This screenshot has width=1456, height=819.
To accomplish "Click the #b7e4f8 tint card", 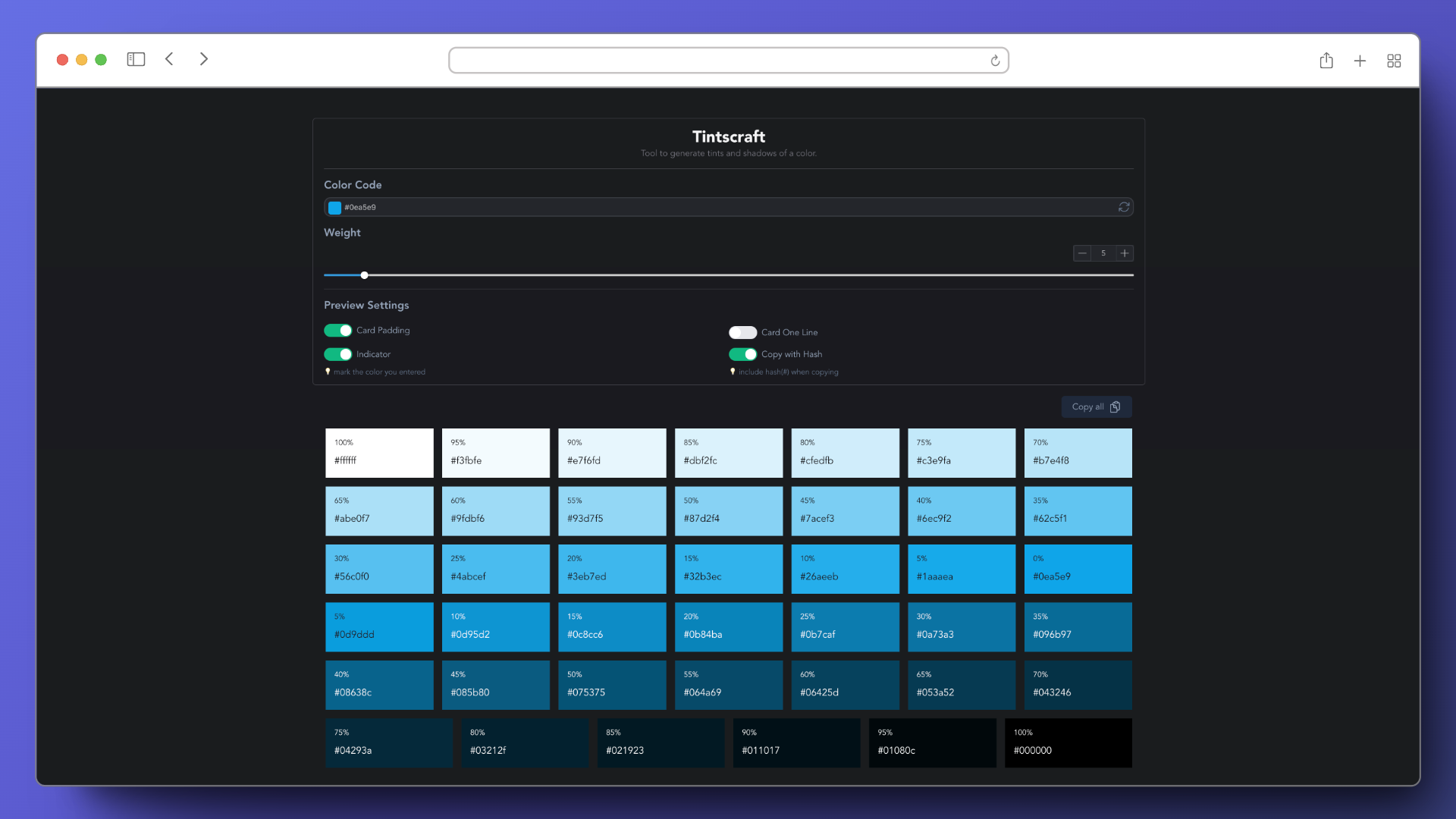I will [1078, 453].
